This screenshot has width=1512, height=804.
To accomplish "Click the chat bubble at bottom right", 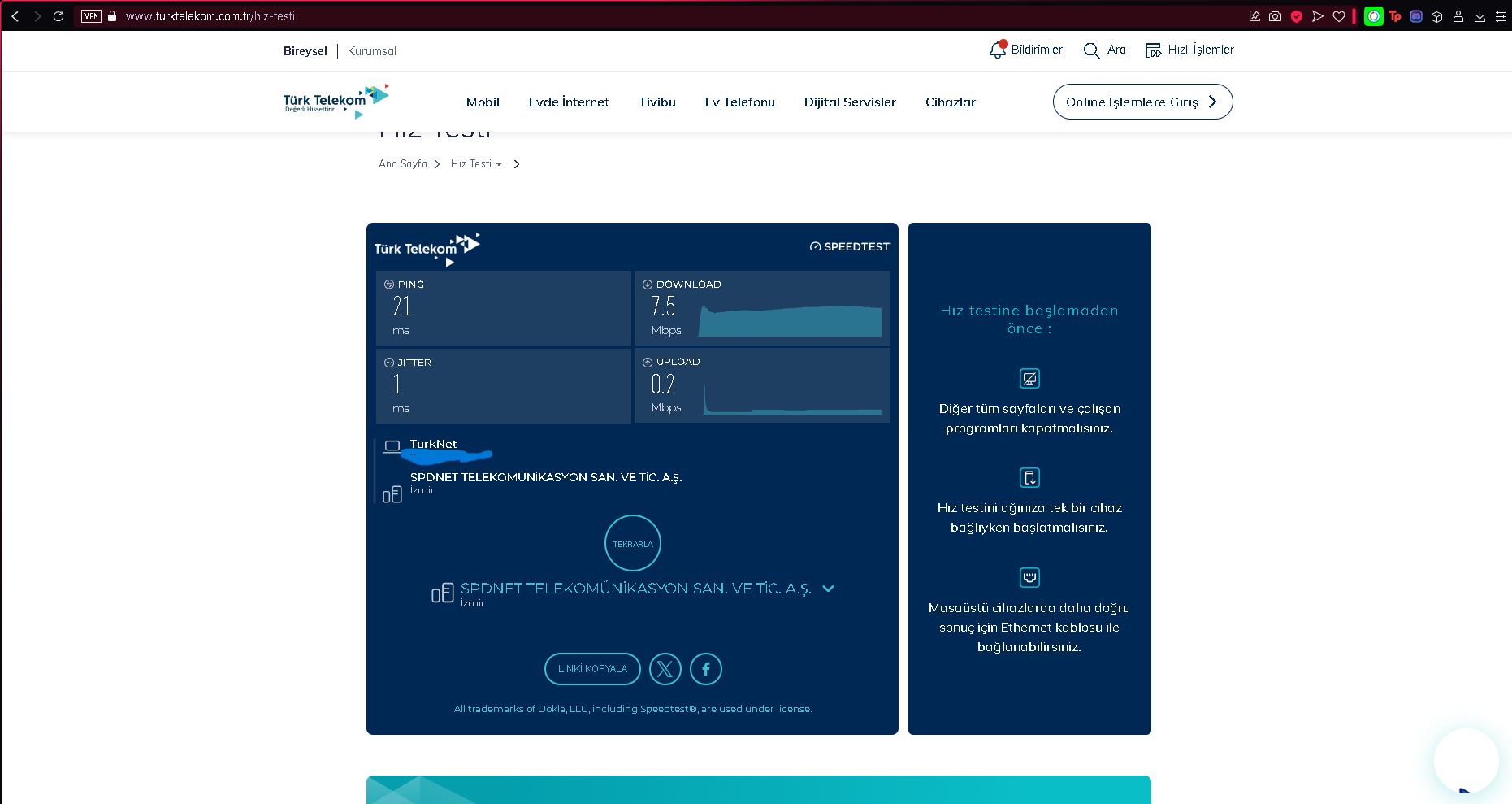I will (1467, 761).
